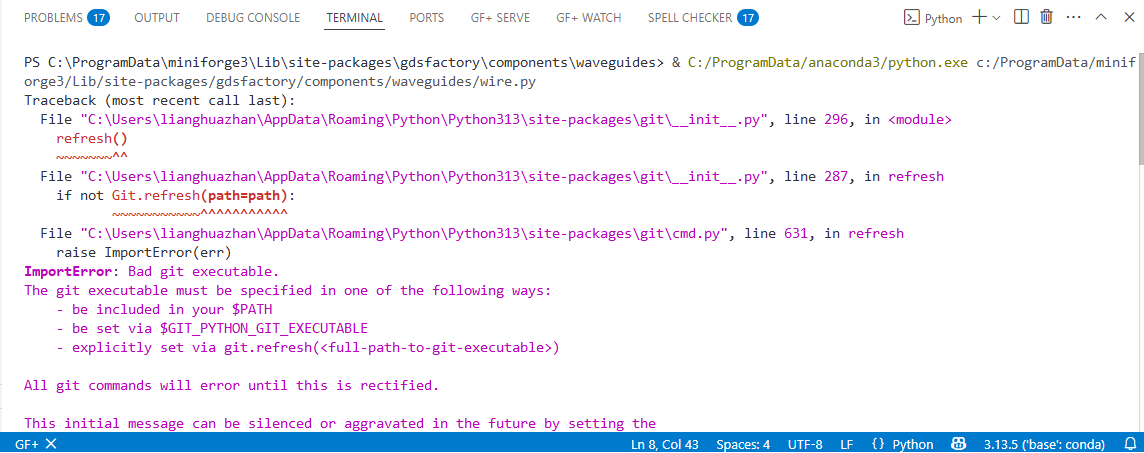This screenshot has width=1144, height=453.
Task: Expand the new terminal launch profile dropdown
Action: [x=997, y=18]
